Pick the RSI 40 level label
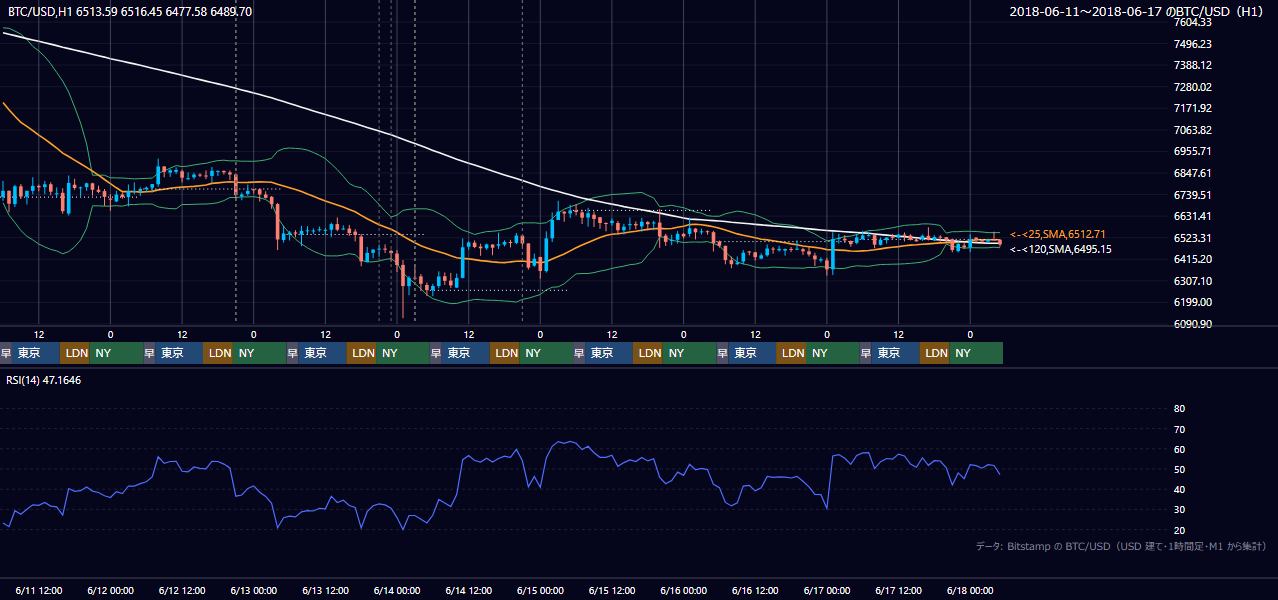Viewport: 1278px width, 600px height. click(x=1179, y=490)
